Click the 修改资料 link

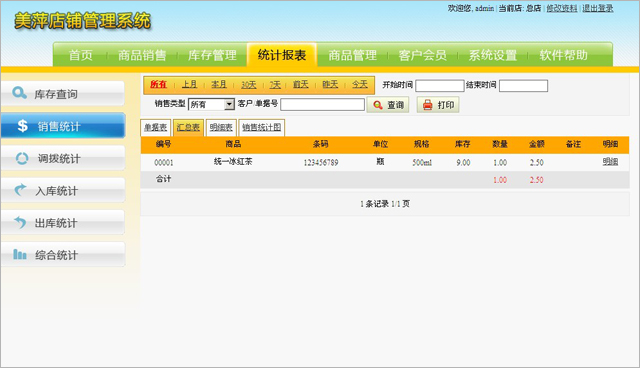(x=562, y=8)
